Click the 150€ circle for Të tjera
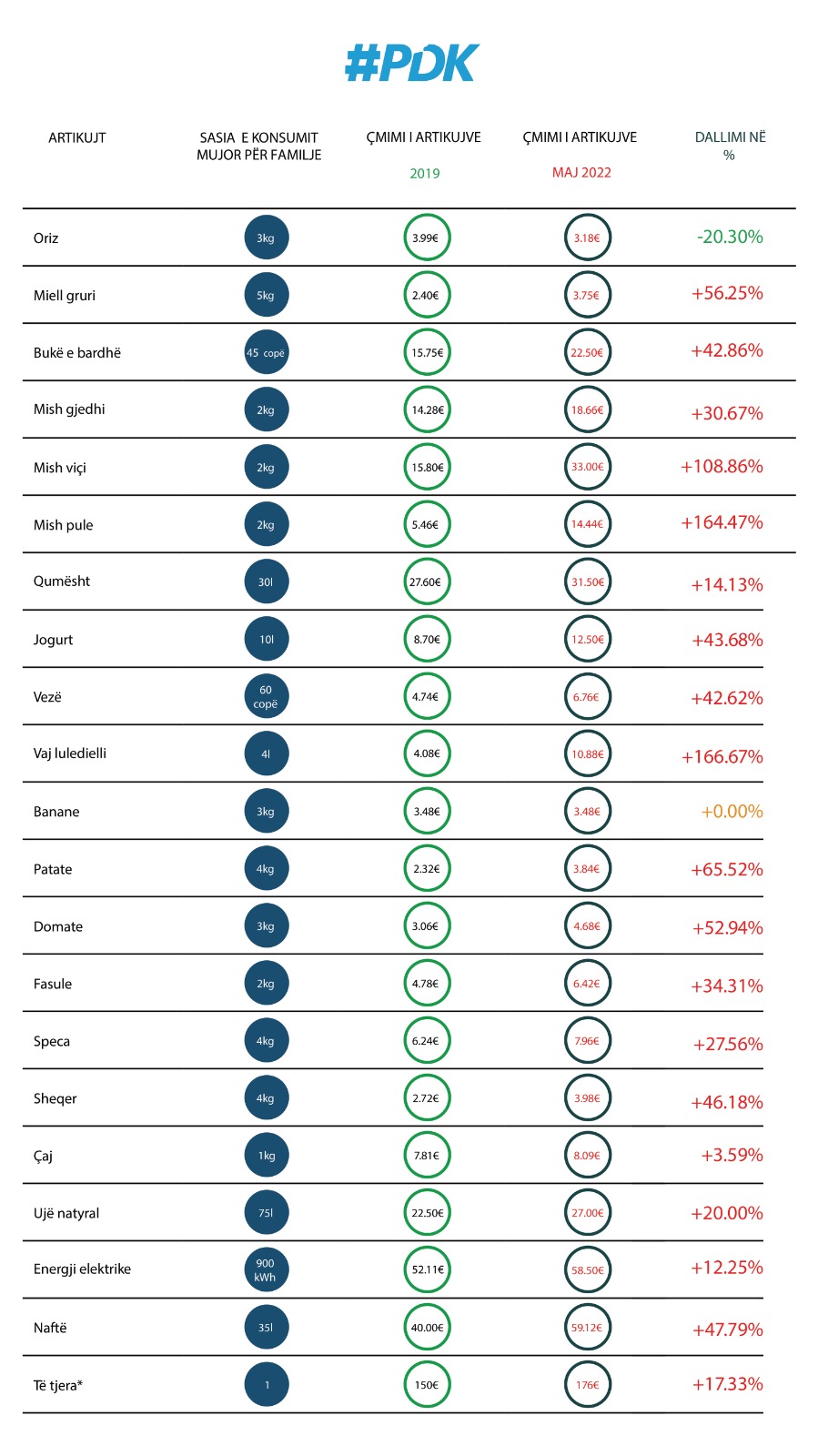818x1456 pixels. (427, 1385)
